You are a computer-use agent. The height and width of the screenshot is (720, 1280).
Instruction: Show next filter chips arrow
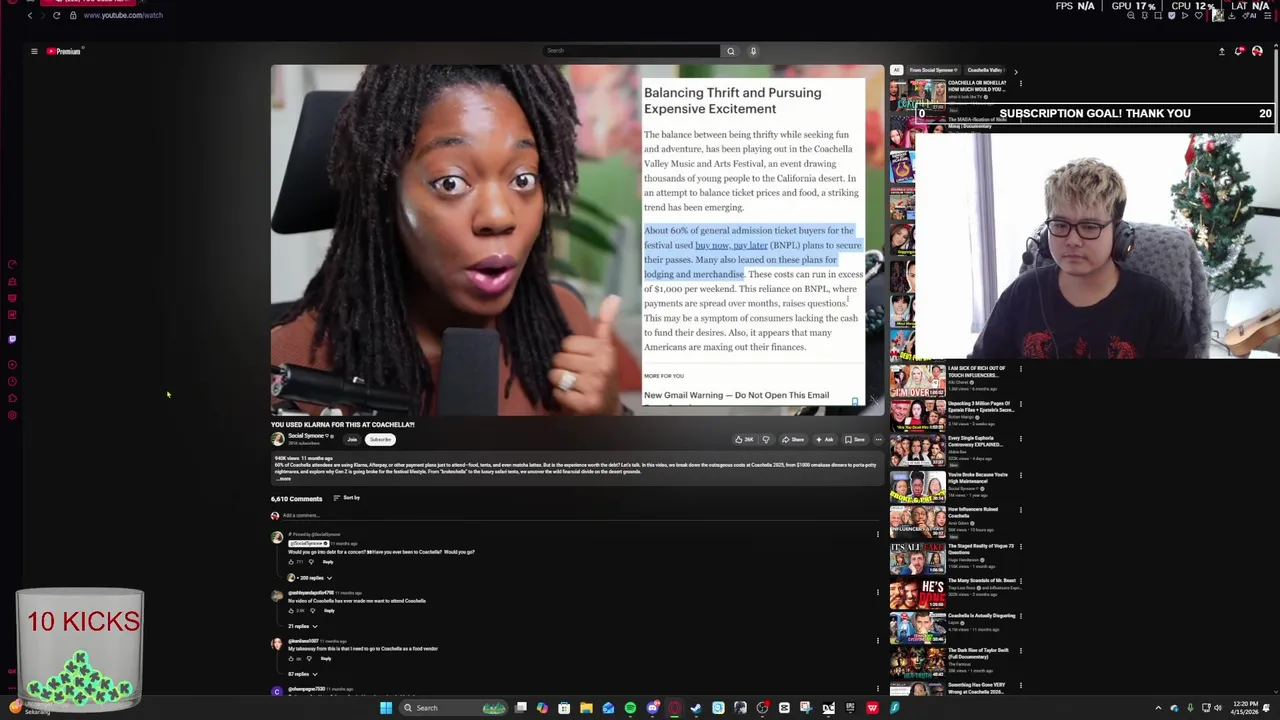tap(1015, 72)
